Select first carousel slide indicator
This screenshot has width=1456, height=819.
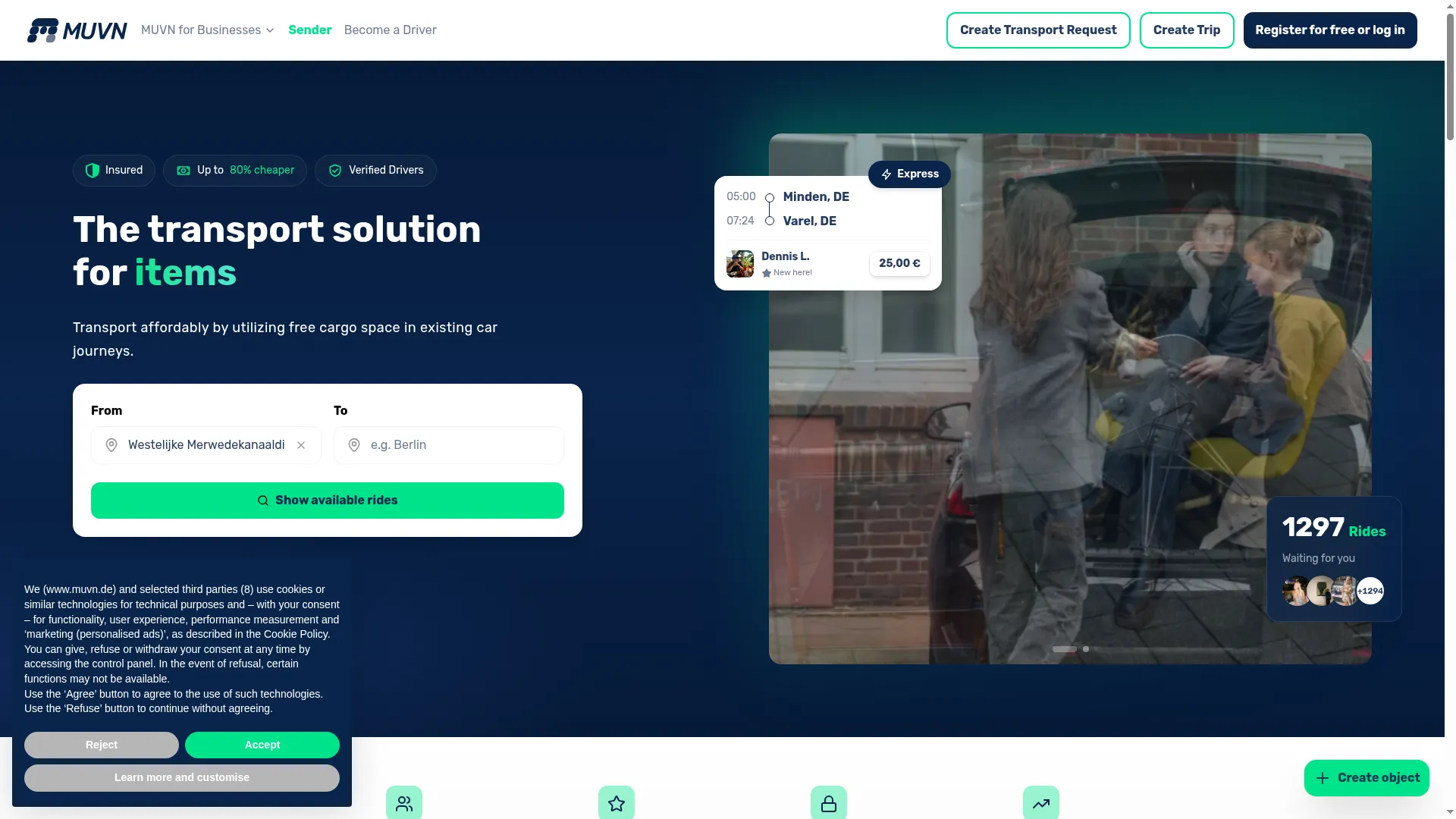coord(1065,649)
